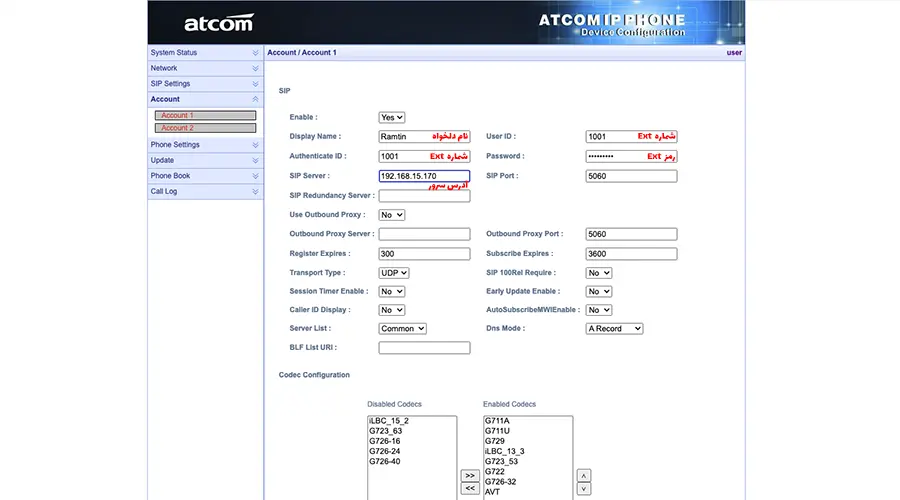900x500 pixels.
Task: Click the Password input field
Action: click(x=631, y=156)
